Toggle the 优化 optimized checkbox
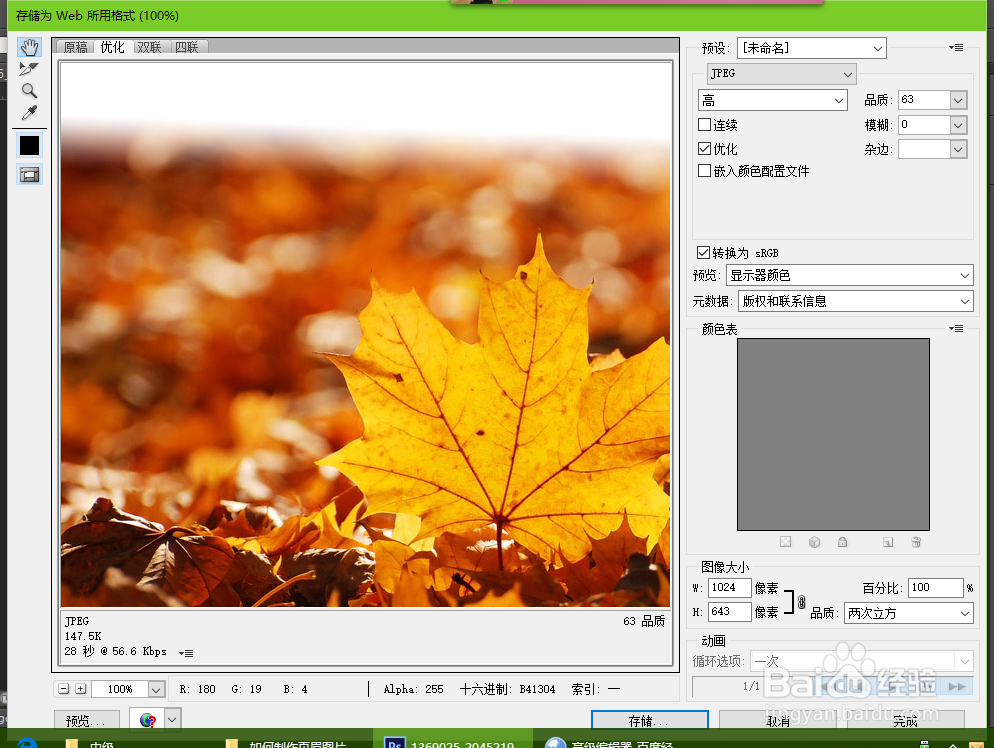The height and width of the screenshot is (748, 994). (704, 148)
